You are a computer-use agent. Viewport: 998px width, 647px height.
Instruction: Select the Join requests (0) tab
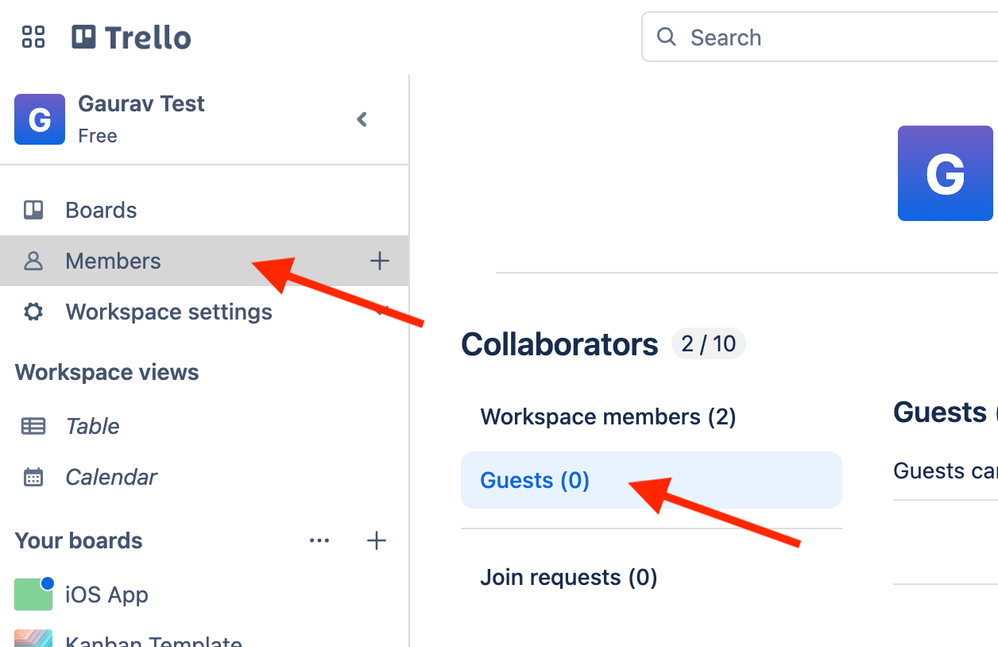[x=651, y=577]
